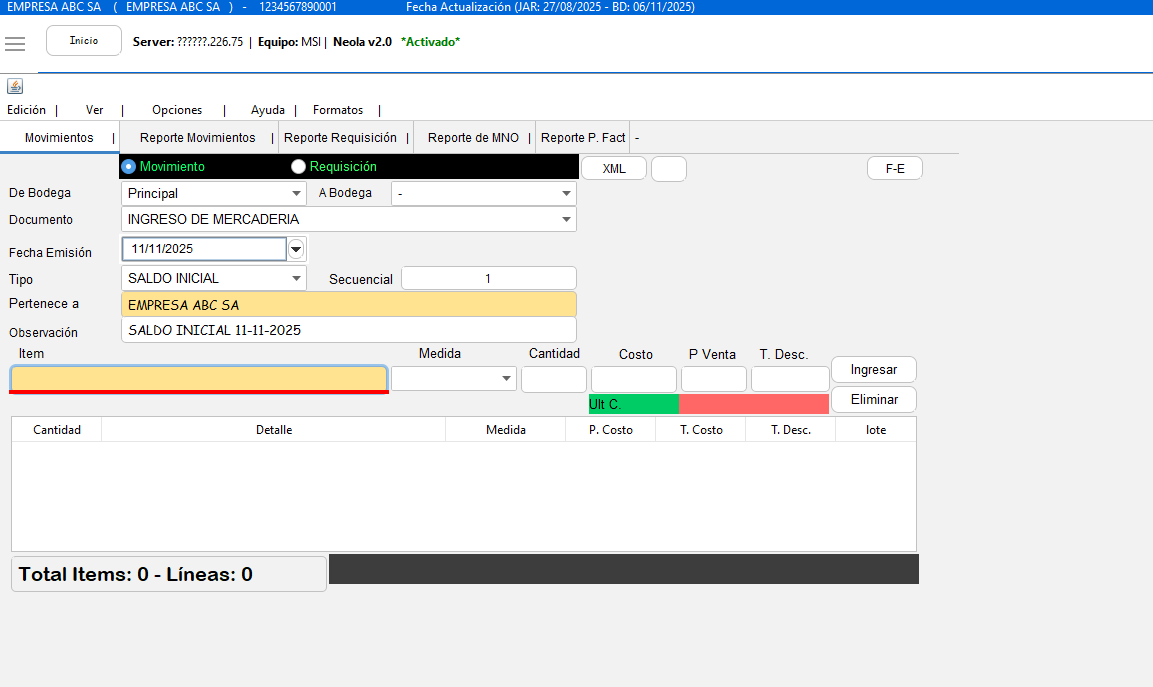The height and width of the screenshot is (687, 1153).
Task: Expand the Medida combo box
Action: tap(506, 379)
